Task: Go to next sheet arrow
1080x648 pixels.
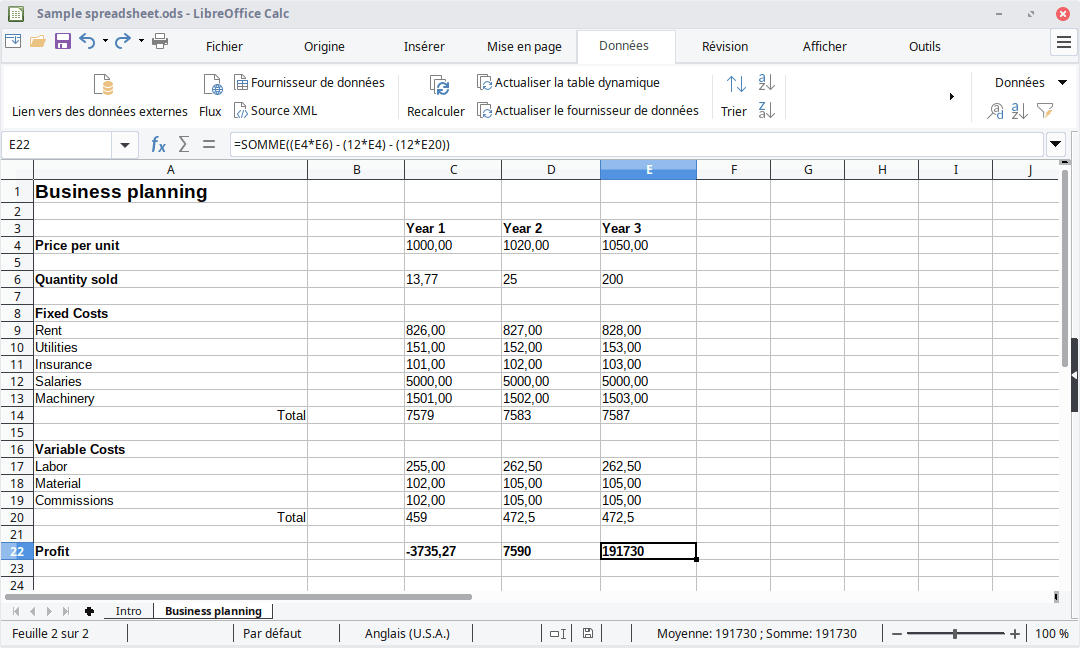Action: (49, 611)
